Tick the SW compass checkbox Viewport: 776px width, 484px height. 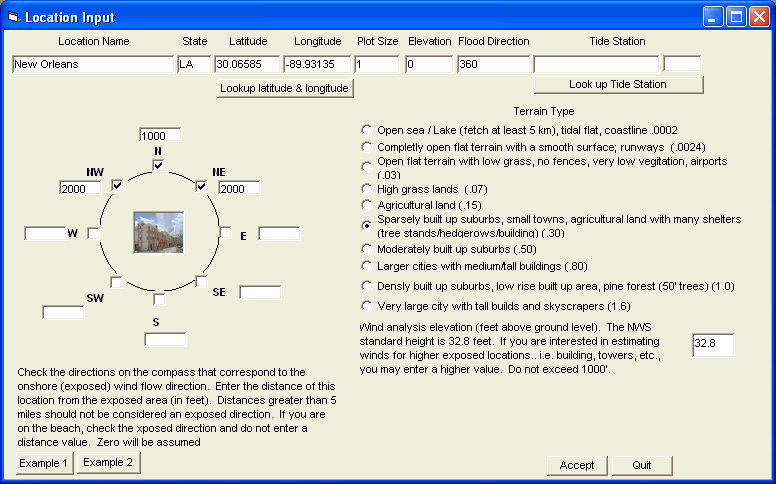tap(116, 283)
